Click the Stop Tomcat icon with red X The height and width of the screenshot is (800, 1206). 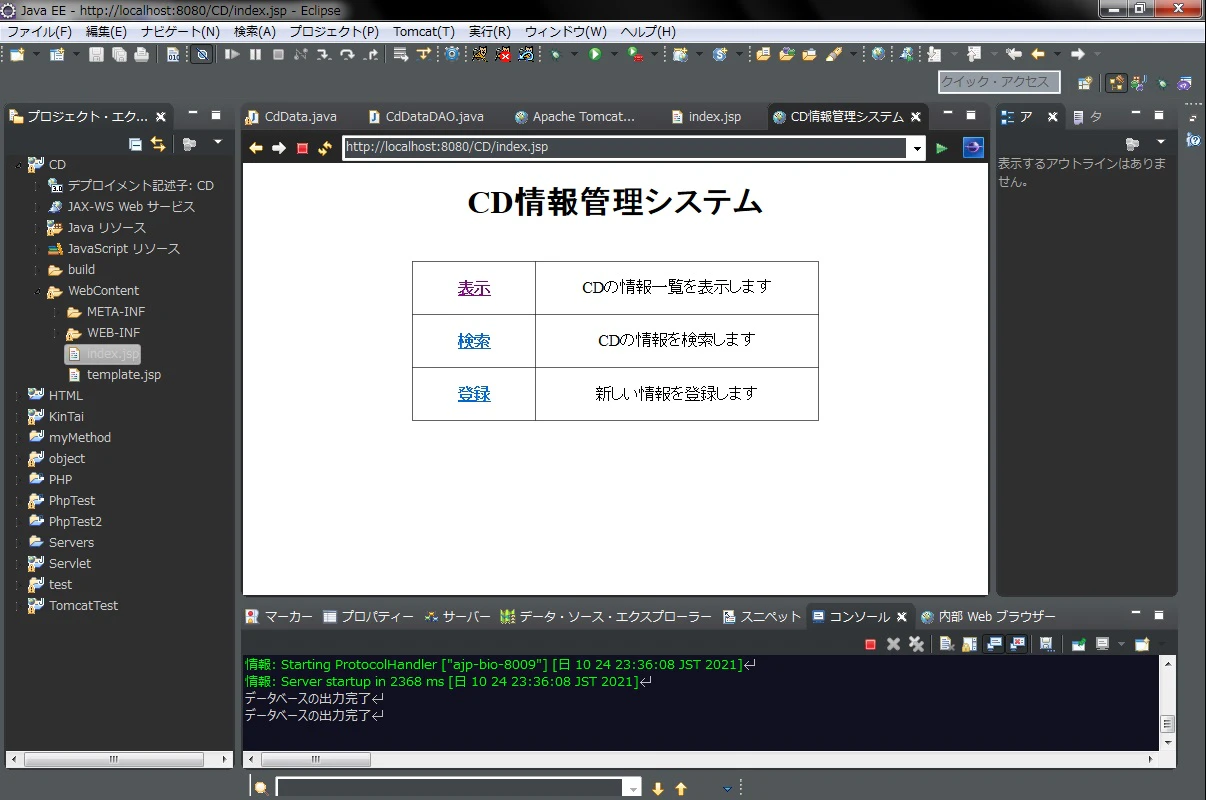coord(503,54)
